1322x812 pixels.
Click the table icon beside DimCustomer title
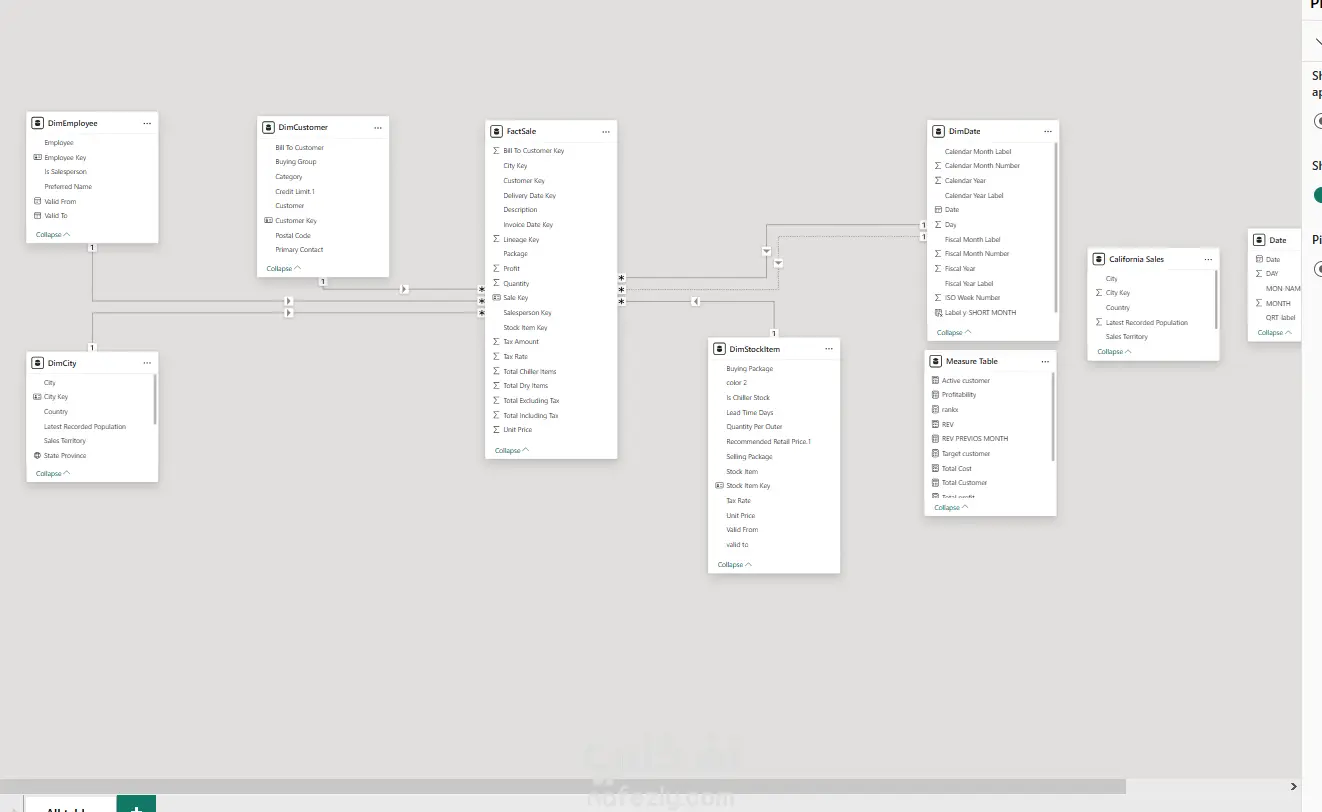(269, 127)
